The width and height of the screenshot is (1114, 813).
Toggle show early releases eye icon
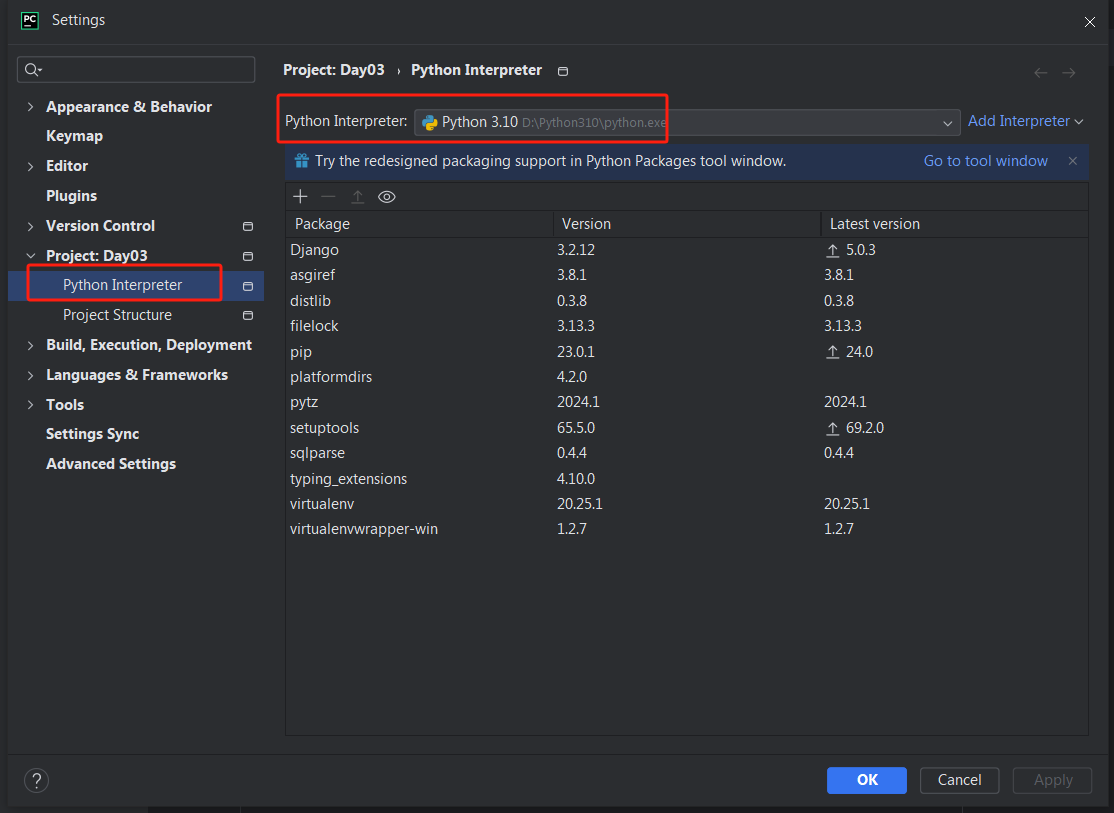(386, 197)
